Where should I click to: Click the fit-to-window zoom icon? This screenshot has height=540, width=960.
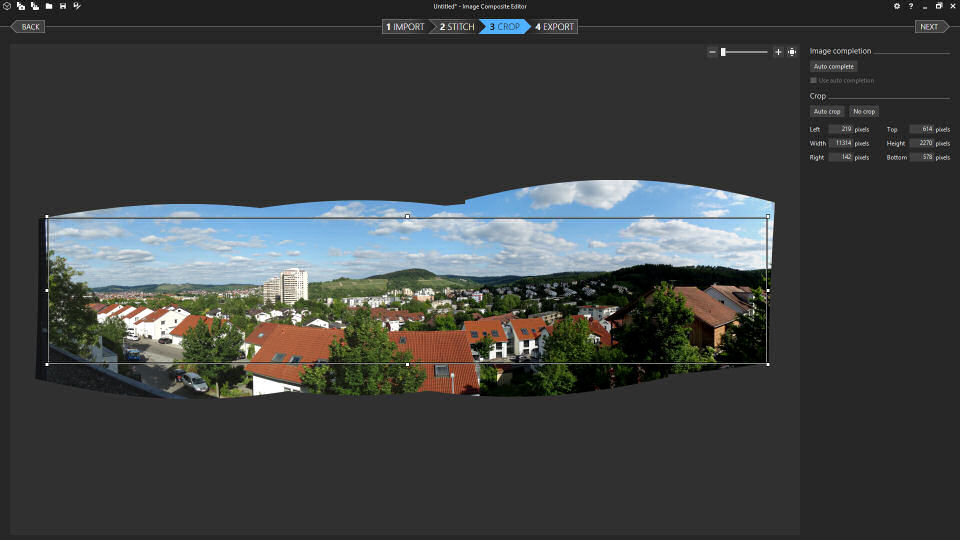coord(792,52)
